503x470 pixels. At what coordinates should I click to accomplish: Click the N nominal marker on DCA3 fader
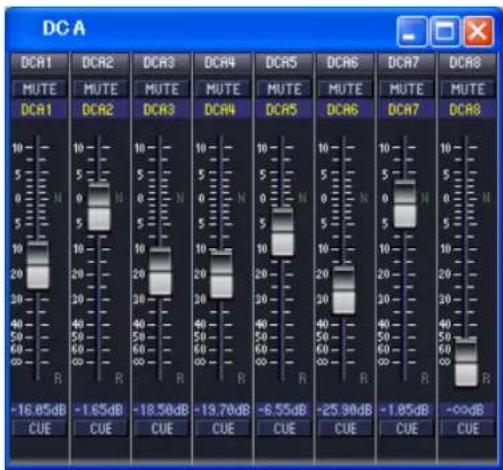click(180, 198)
